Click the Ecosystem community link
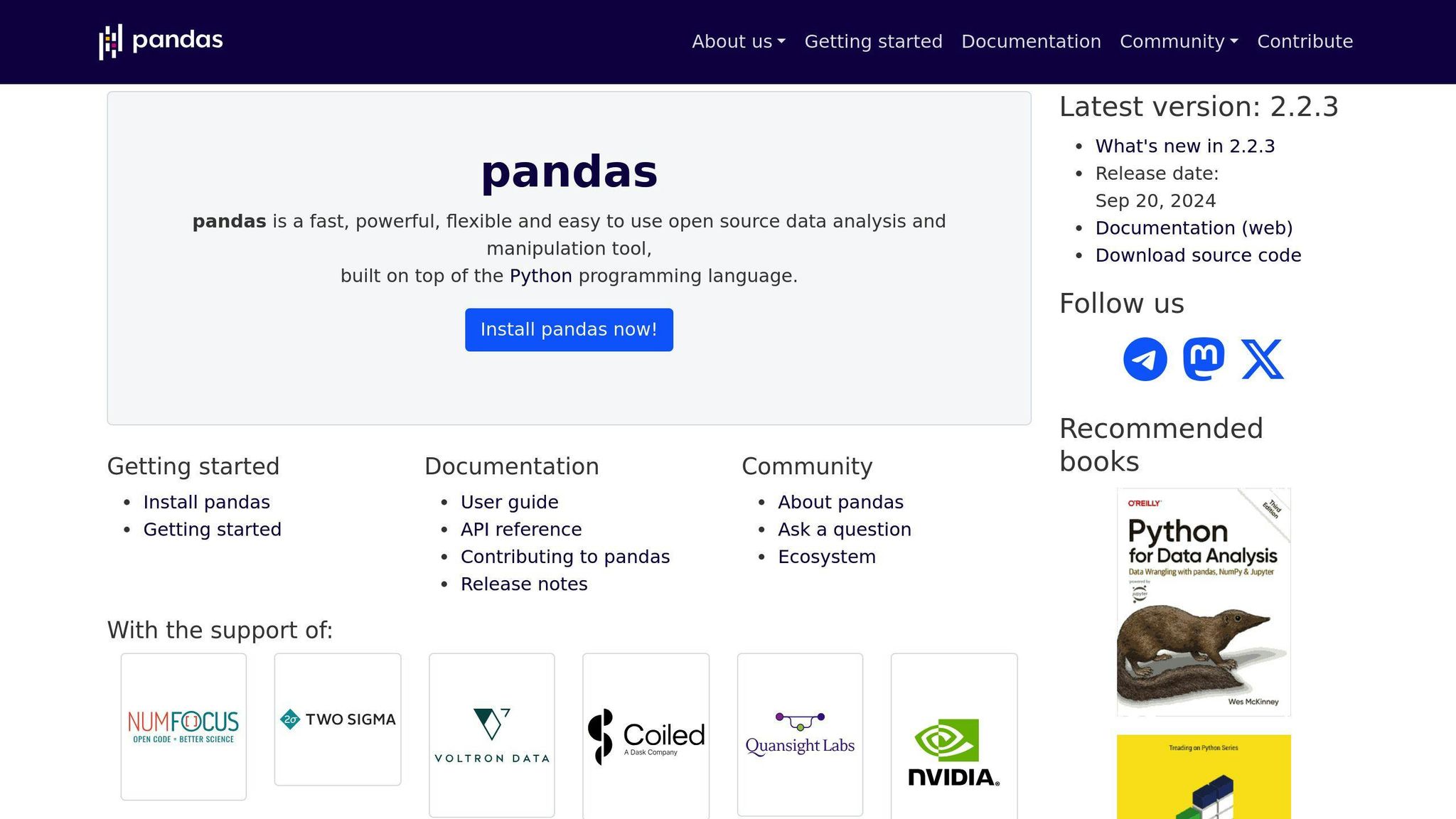 (827, 557)
